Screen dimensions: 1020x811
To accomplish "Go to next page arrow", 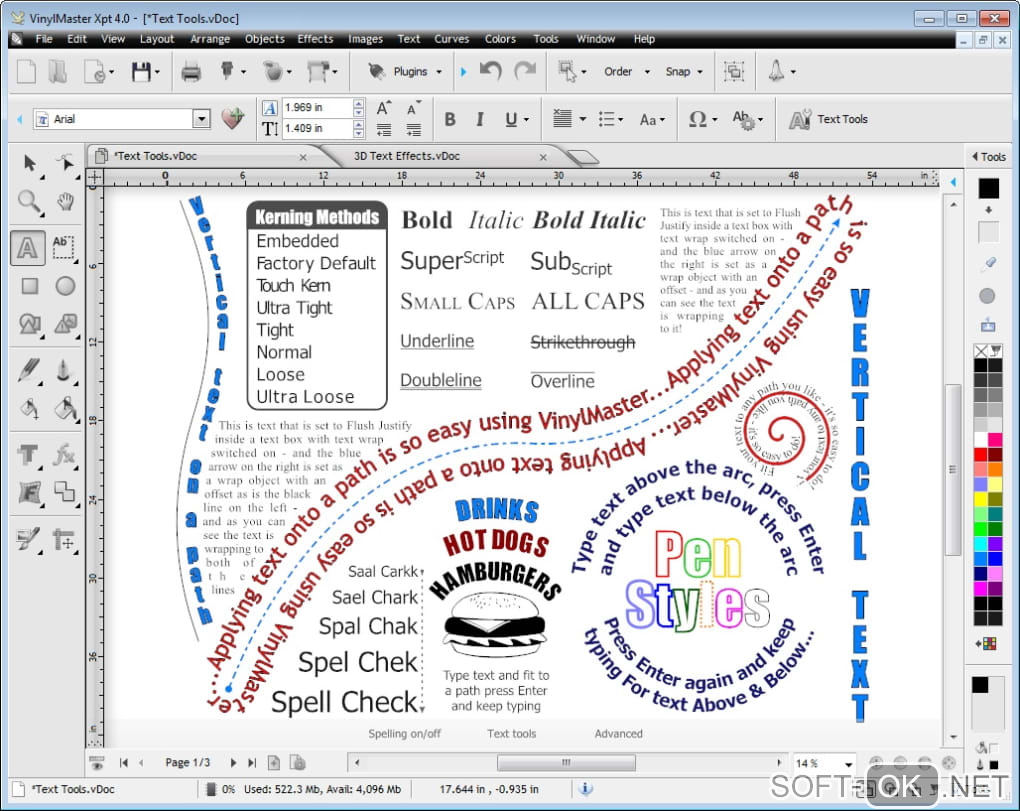I will 233,762.
